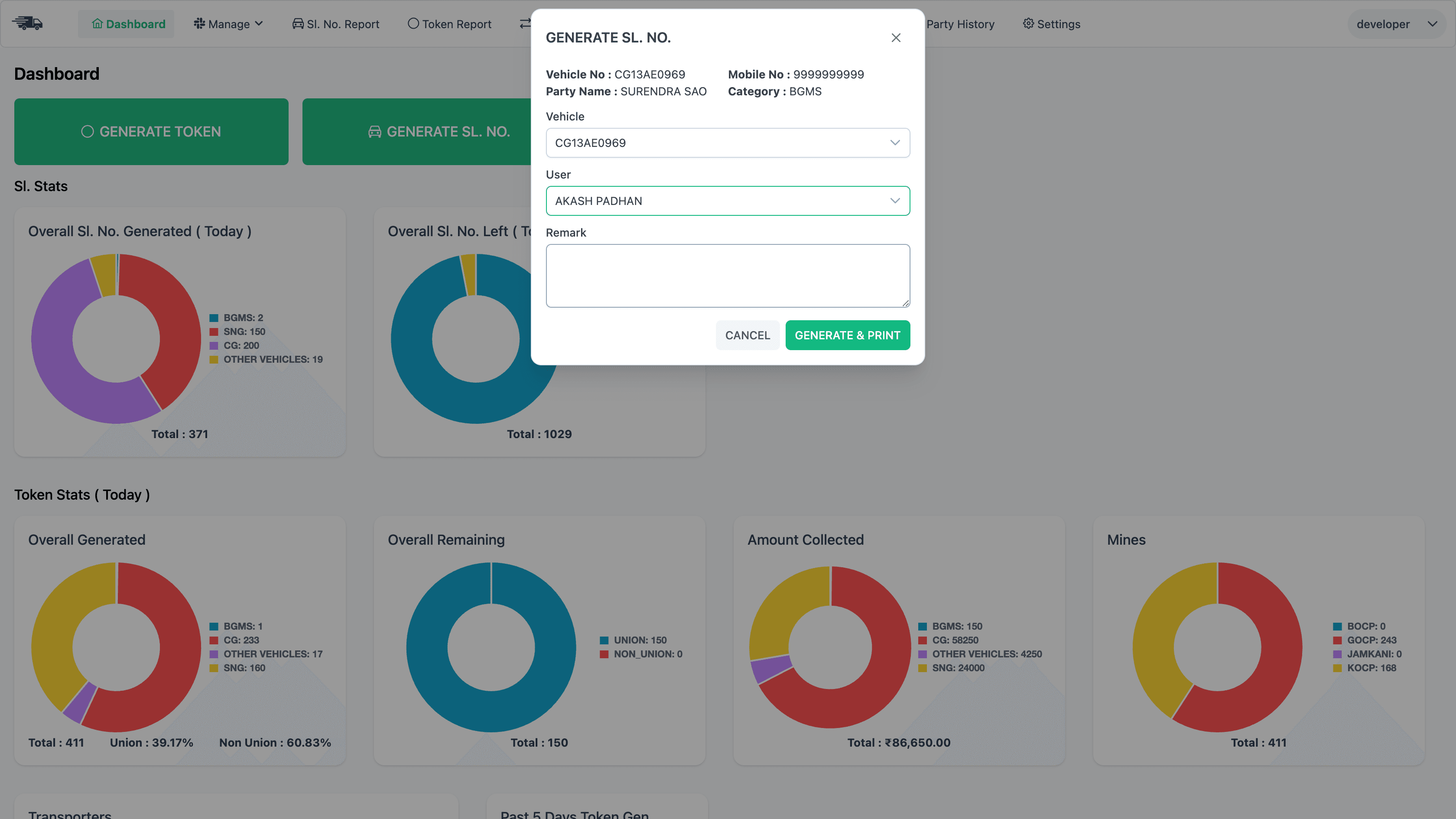Open the Vehicle dropdown
Image resolution: width=1456 pixels, height=819 pixels.
pos(728,143)
